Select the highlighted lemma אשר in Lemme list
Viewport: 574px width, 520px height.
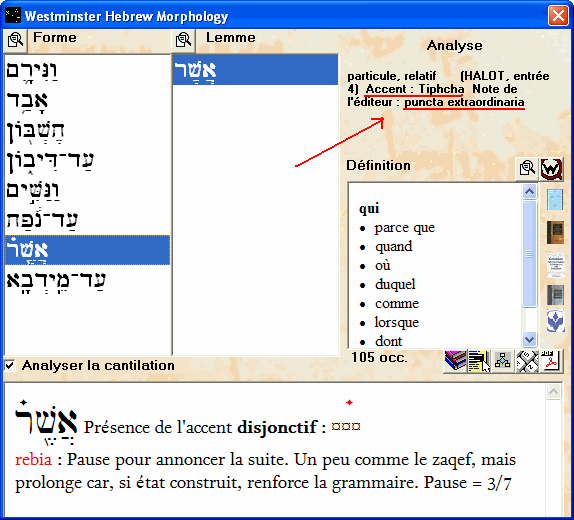(x=255, y=70)
